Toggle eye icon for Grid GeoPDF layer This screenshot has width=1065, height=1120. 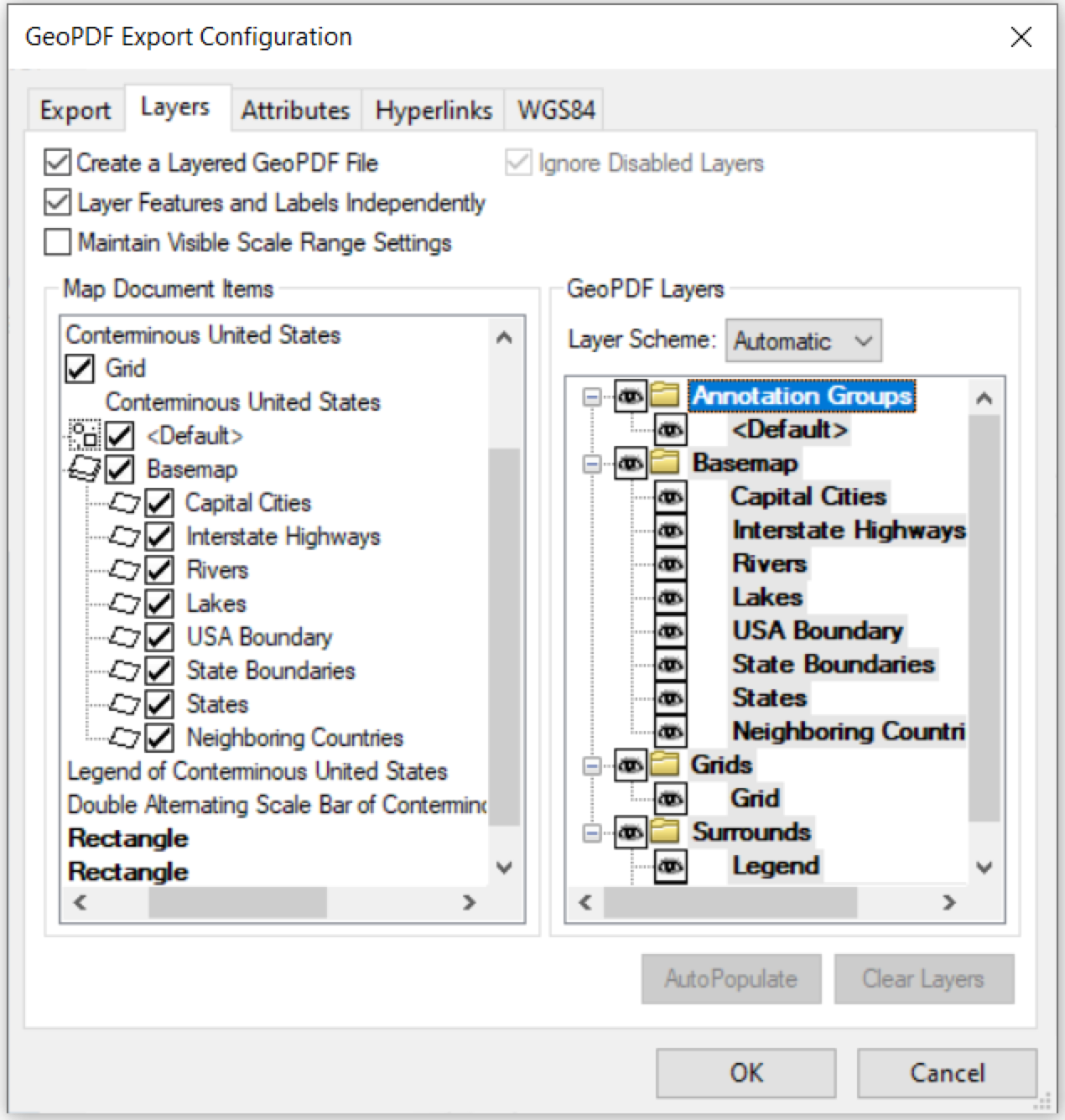[x=670, y=798]
